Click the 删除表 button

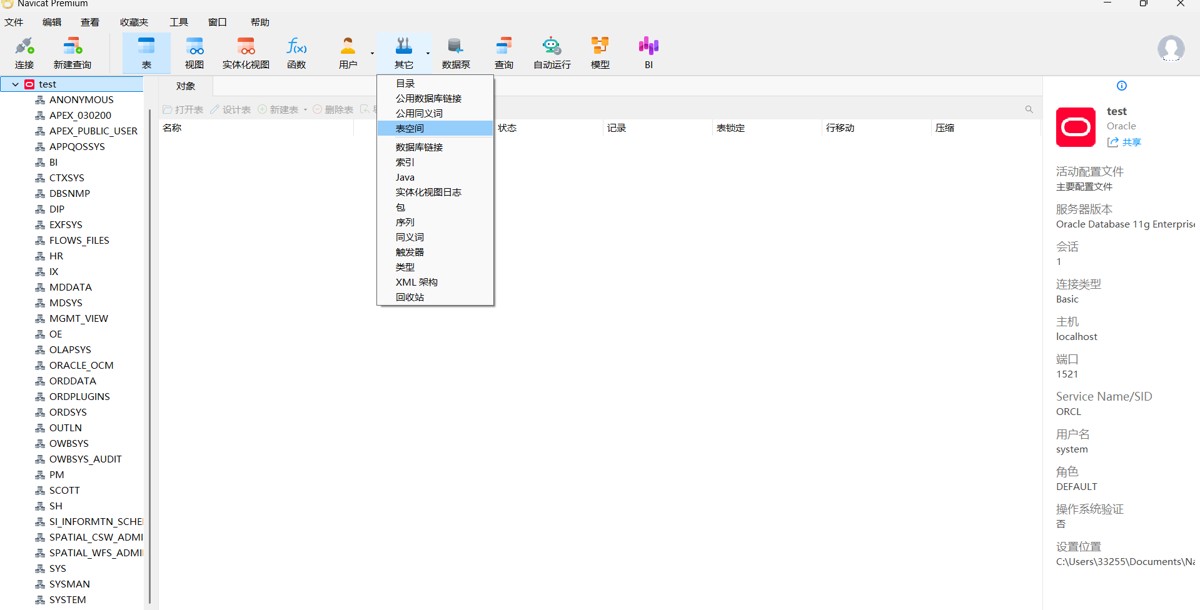click(333, 110)
